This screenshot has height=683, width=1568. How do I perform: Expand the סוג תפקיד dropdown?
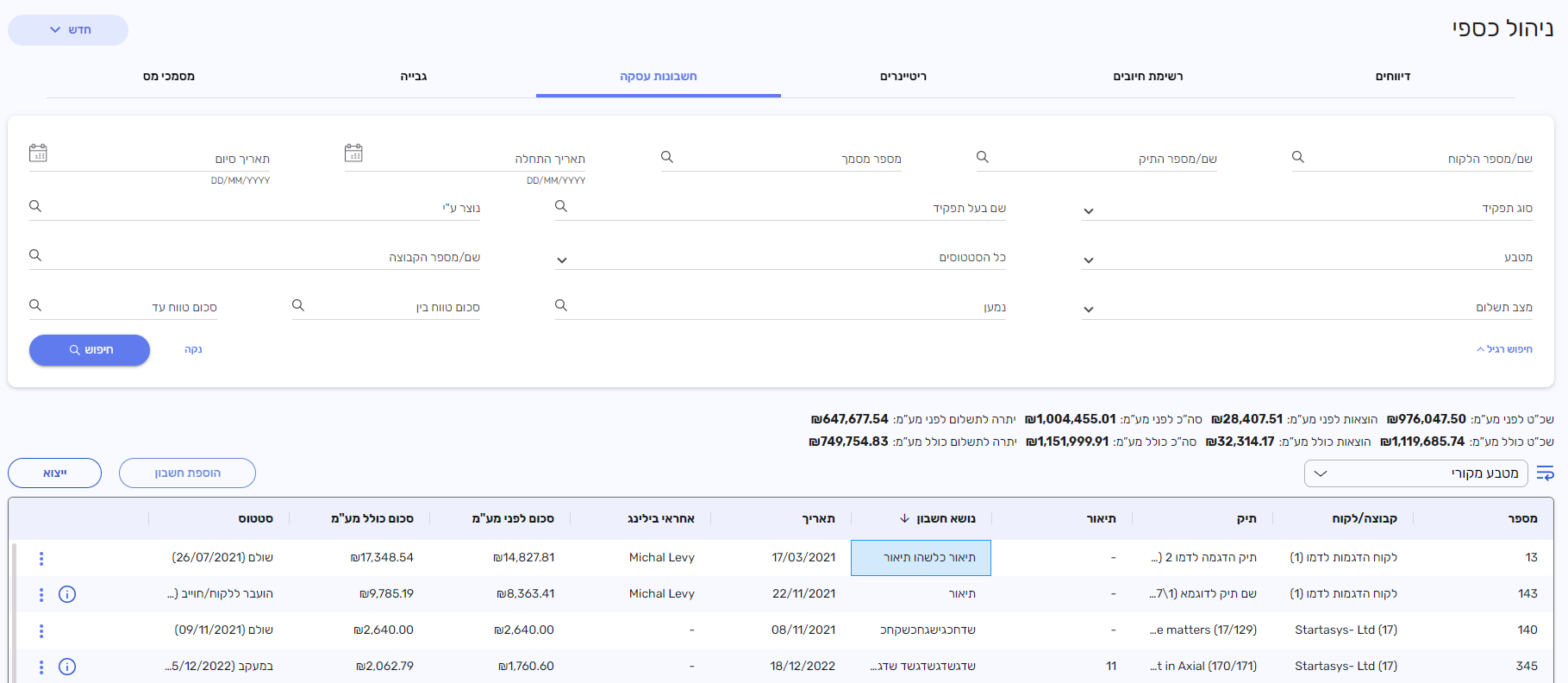[x=1089, y=211]
